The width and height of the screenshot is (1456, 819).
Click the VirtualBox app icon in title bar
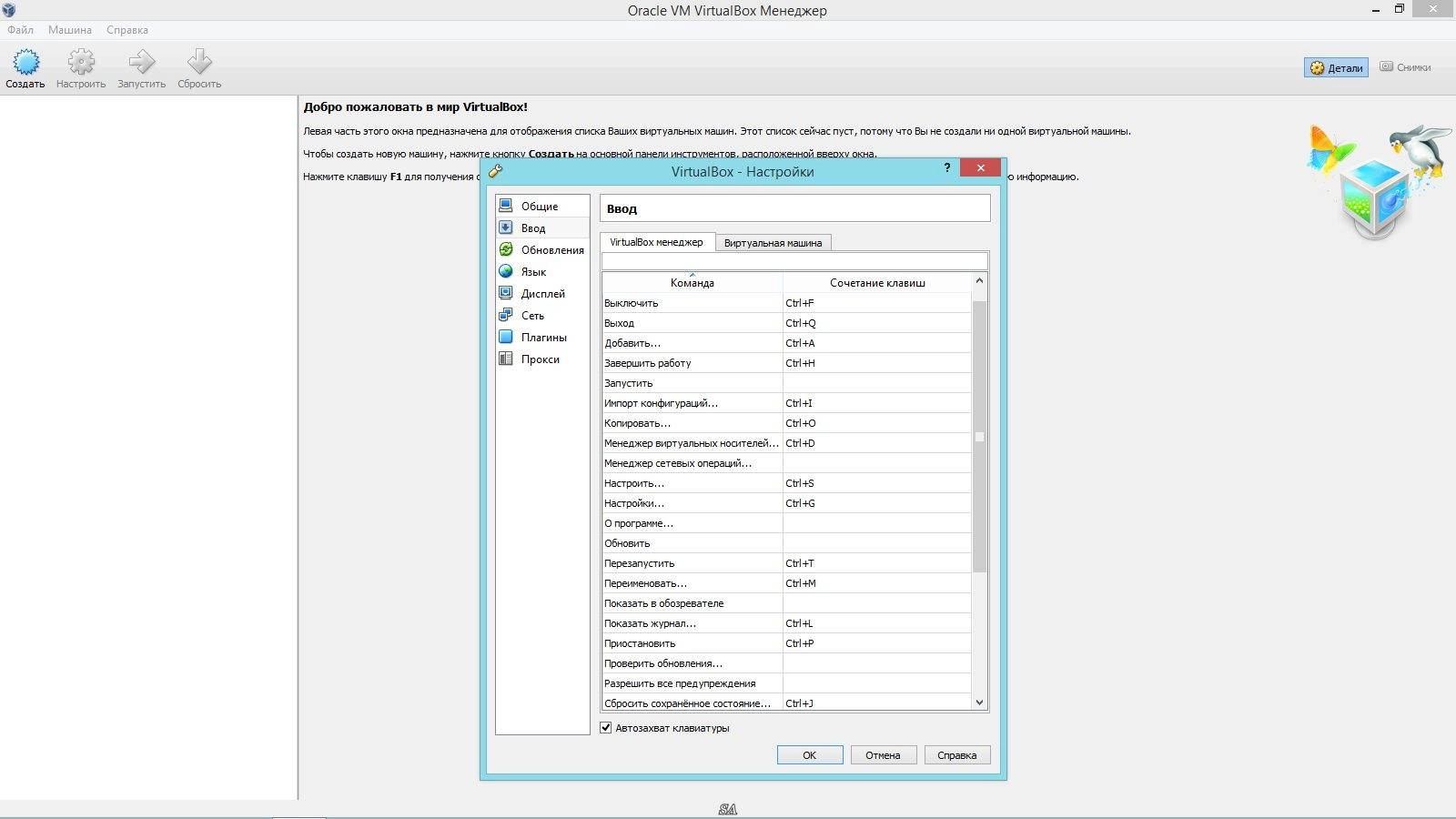point(9,10)
